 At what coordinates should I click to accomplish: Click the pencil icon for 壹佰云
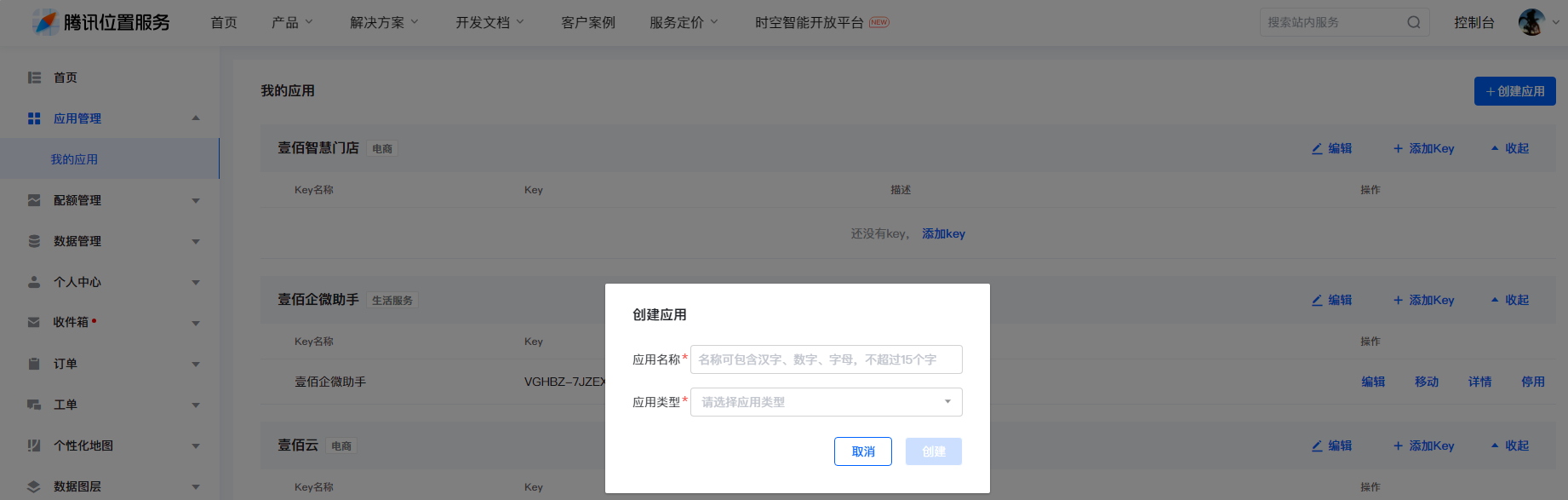[1317, 445]
